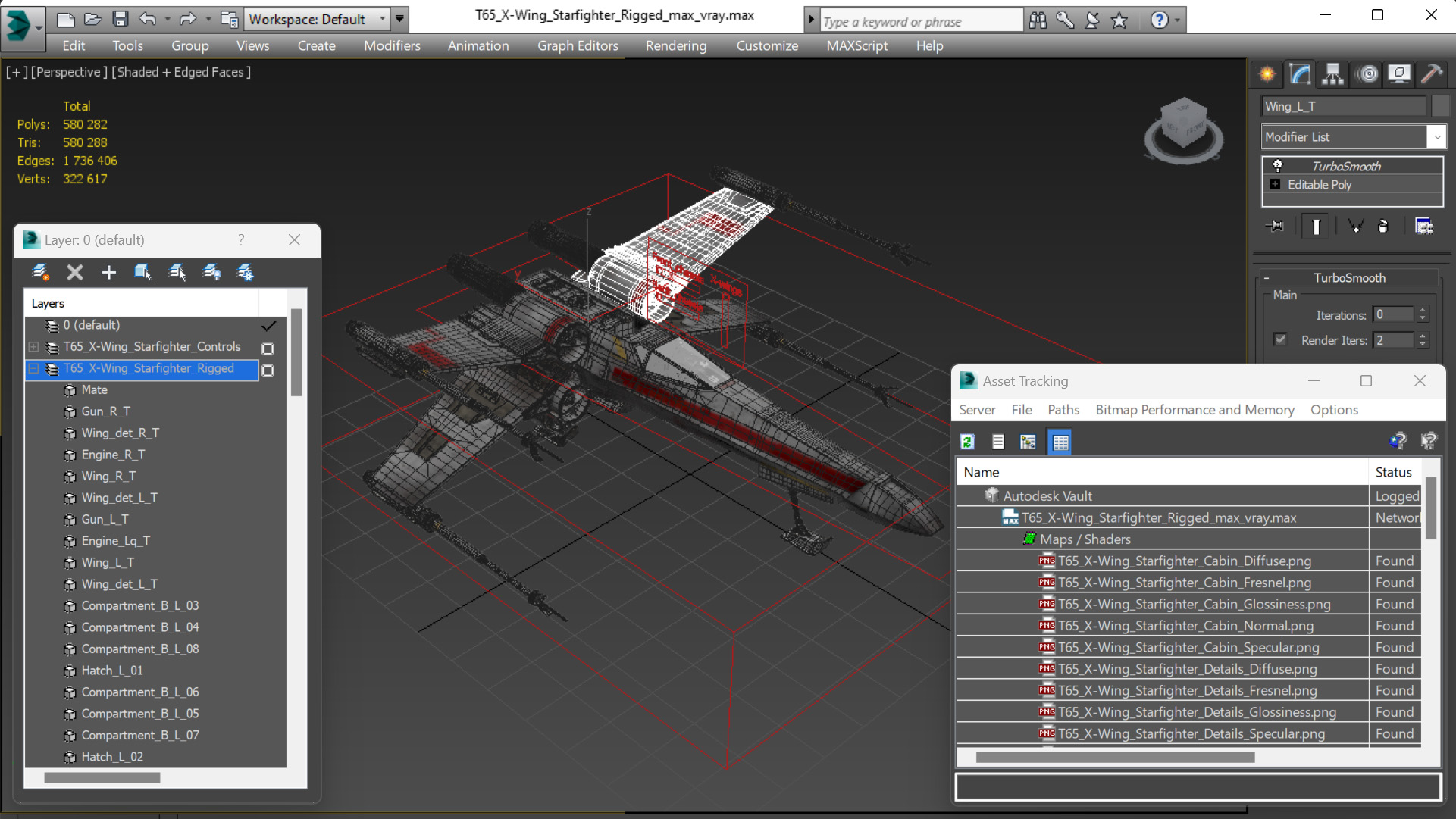
Task: Click the [Perspective] viewport label
Action: tap(68, 72)
